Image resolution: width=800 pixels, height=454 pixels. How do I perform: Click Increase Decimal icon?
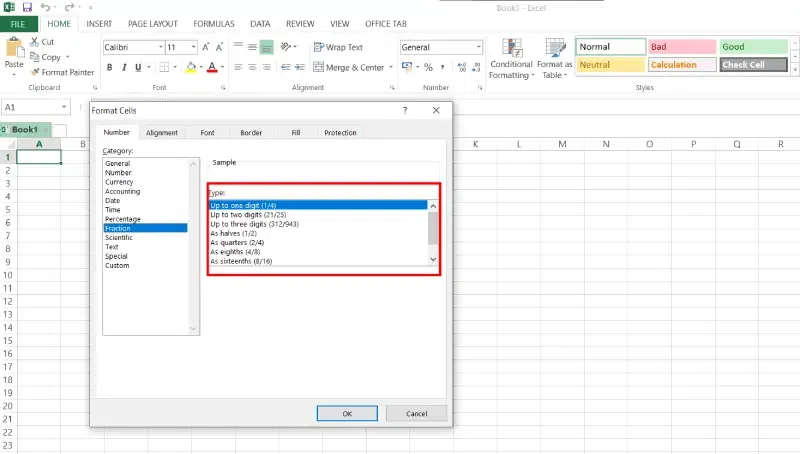(462, 67)
